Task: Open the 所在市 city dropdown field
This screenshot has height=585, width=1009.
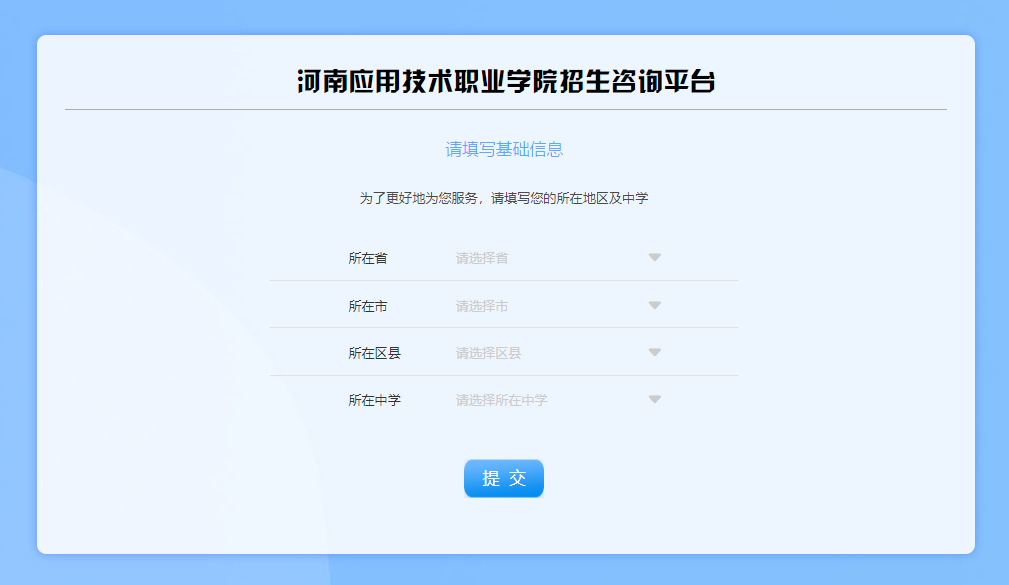Action: [x=558, y=306]
